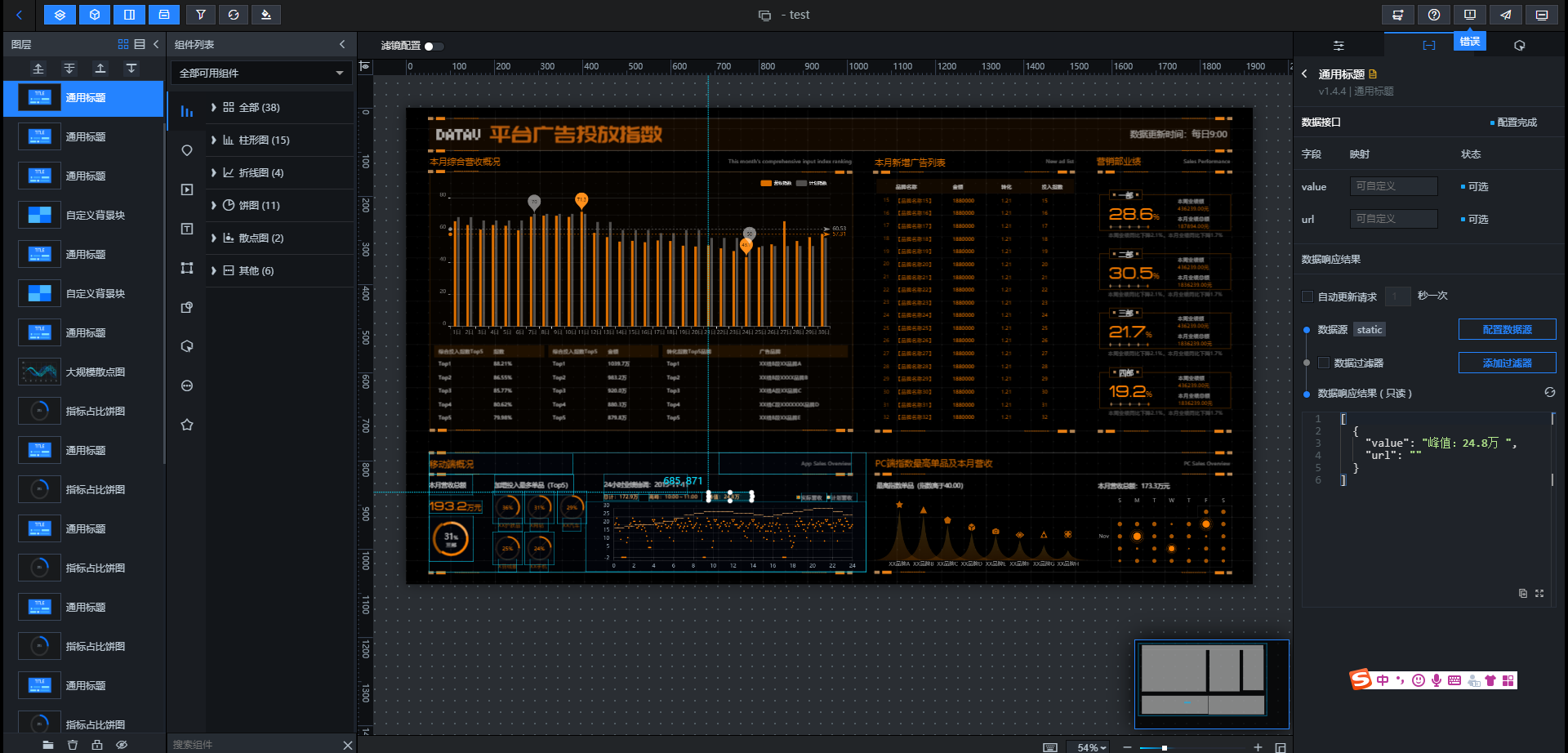Select the favorites star category icon
Image resolution: width=1568 pixels, height=753 pixels.
[x=187, y=425]
